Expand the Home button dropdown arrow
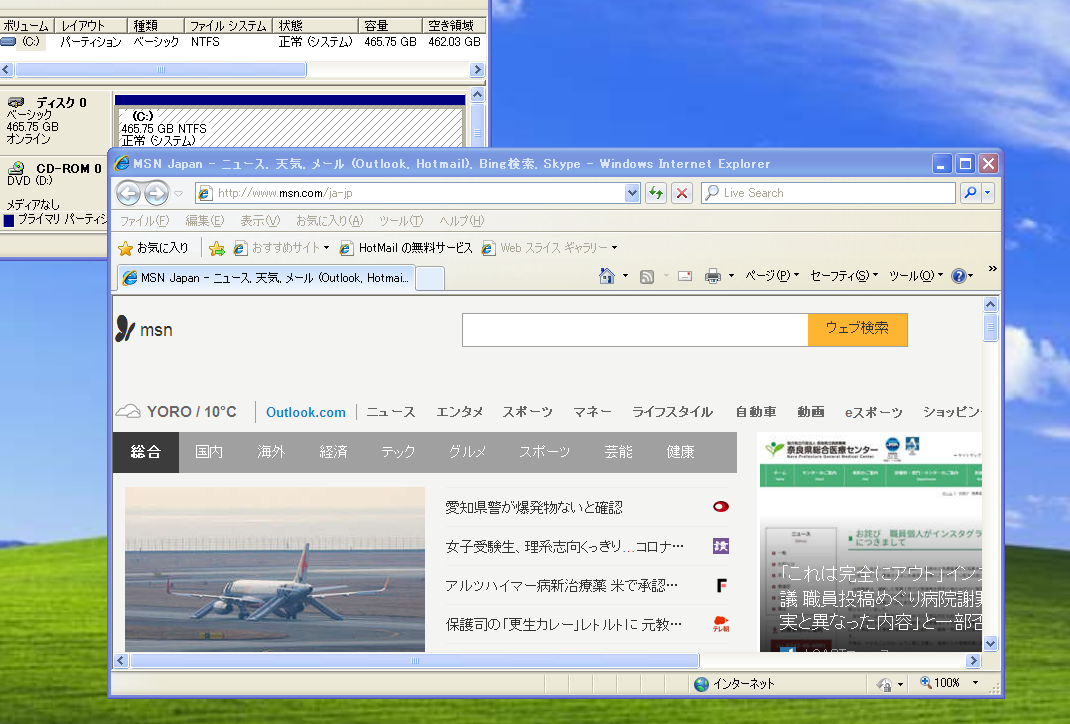1070x724 pixels. coord(625,275)
